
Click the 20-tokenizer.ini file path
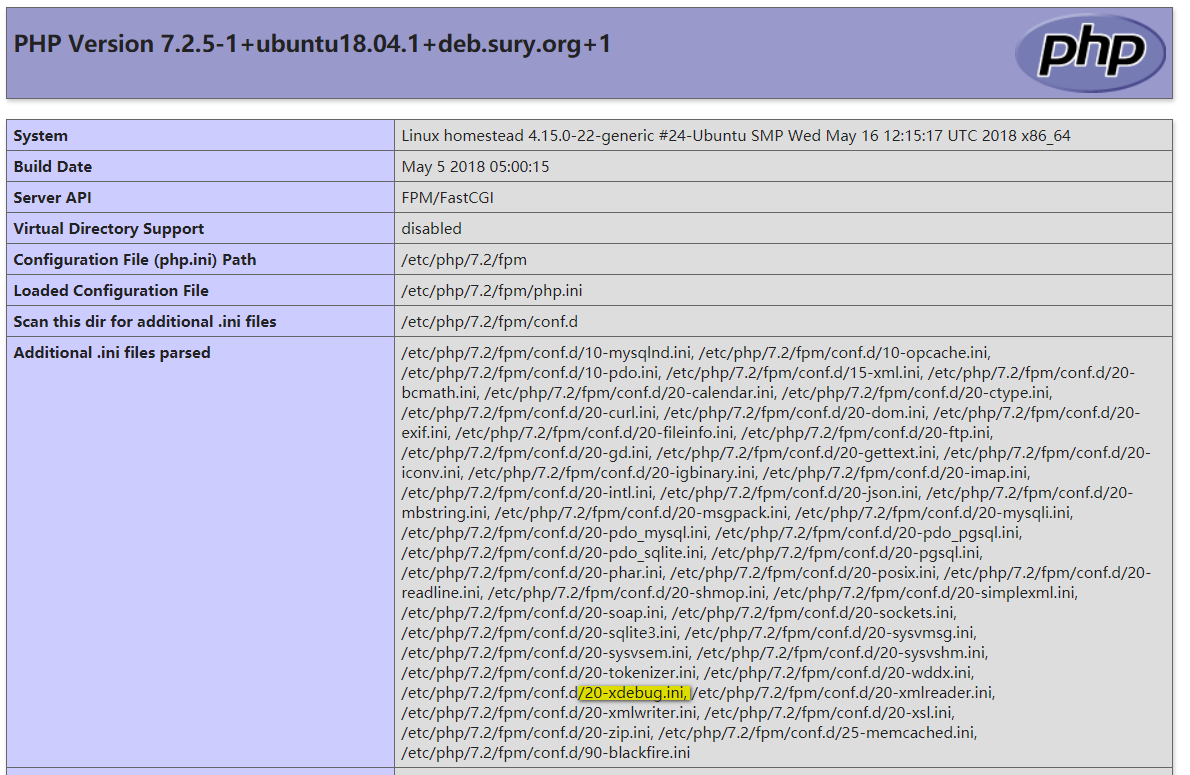(549, 673)
